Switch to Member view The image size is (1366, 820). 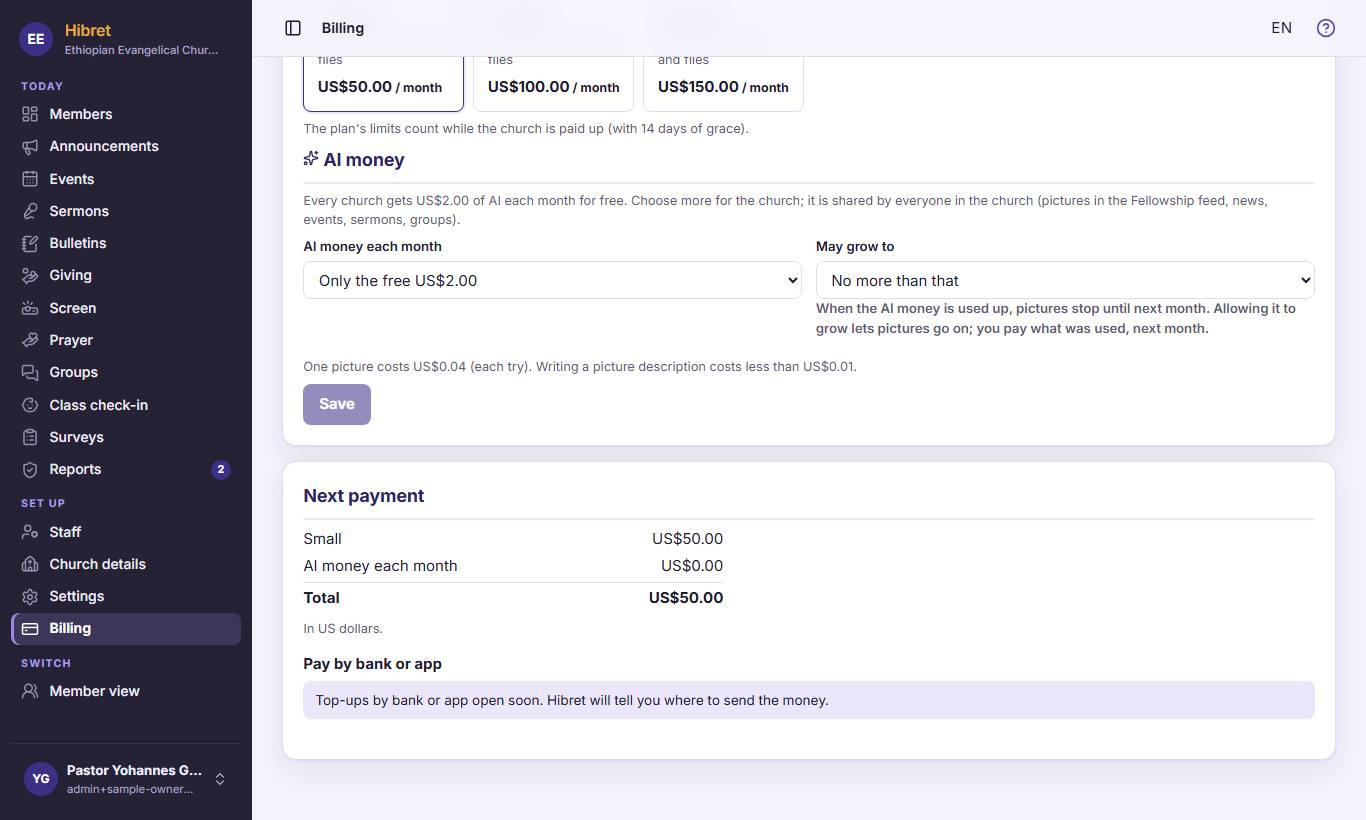[x=126, y=691]
